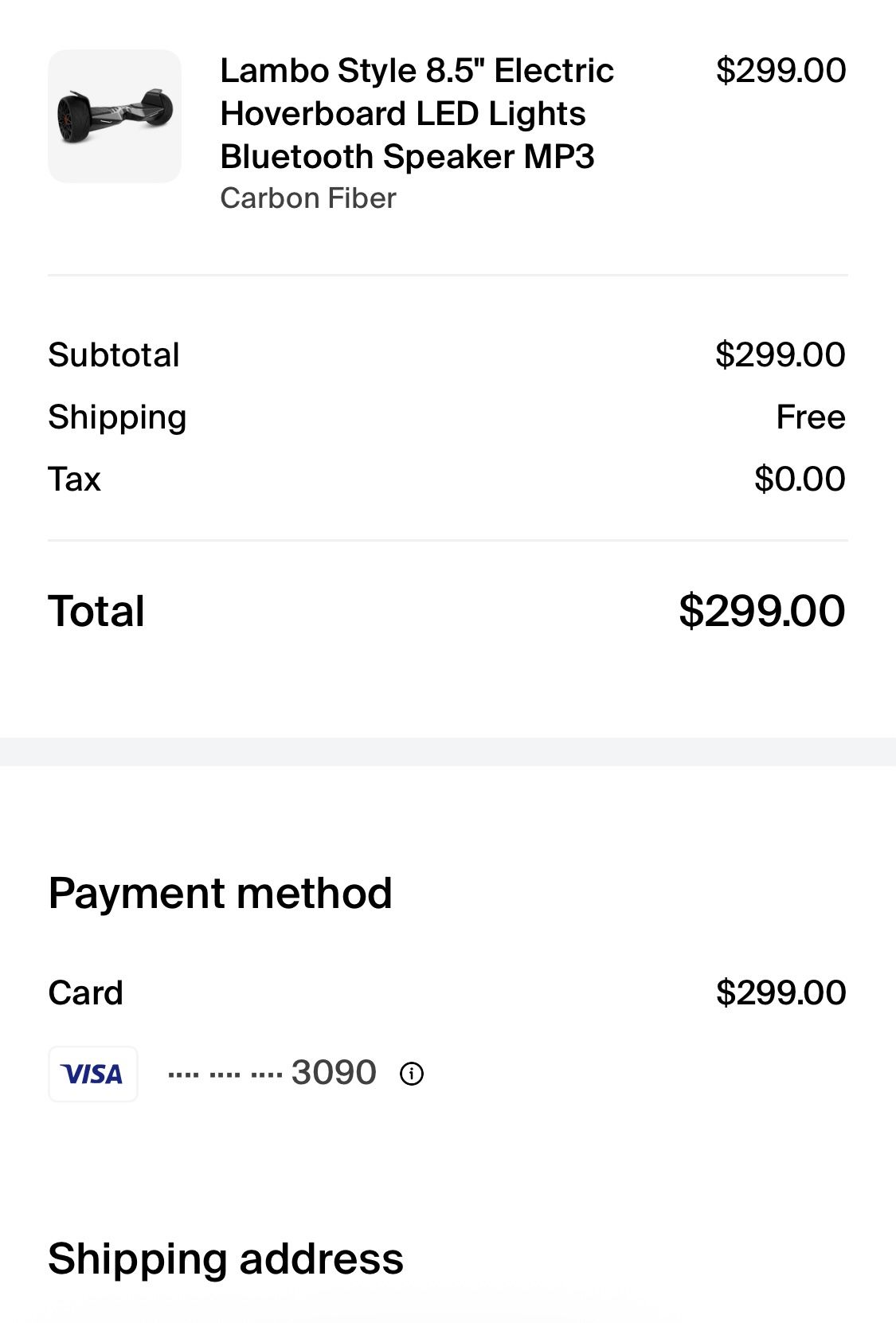Open the hoverboard product thumbnail
This screenshot has width=896, height=1323.
point(115,116)
